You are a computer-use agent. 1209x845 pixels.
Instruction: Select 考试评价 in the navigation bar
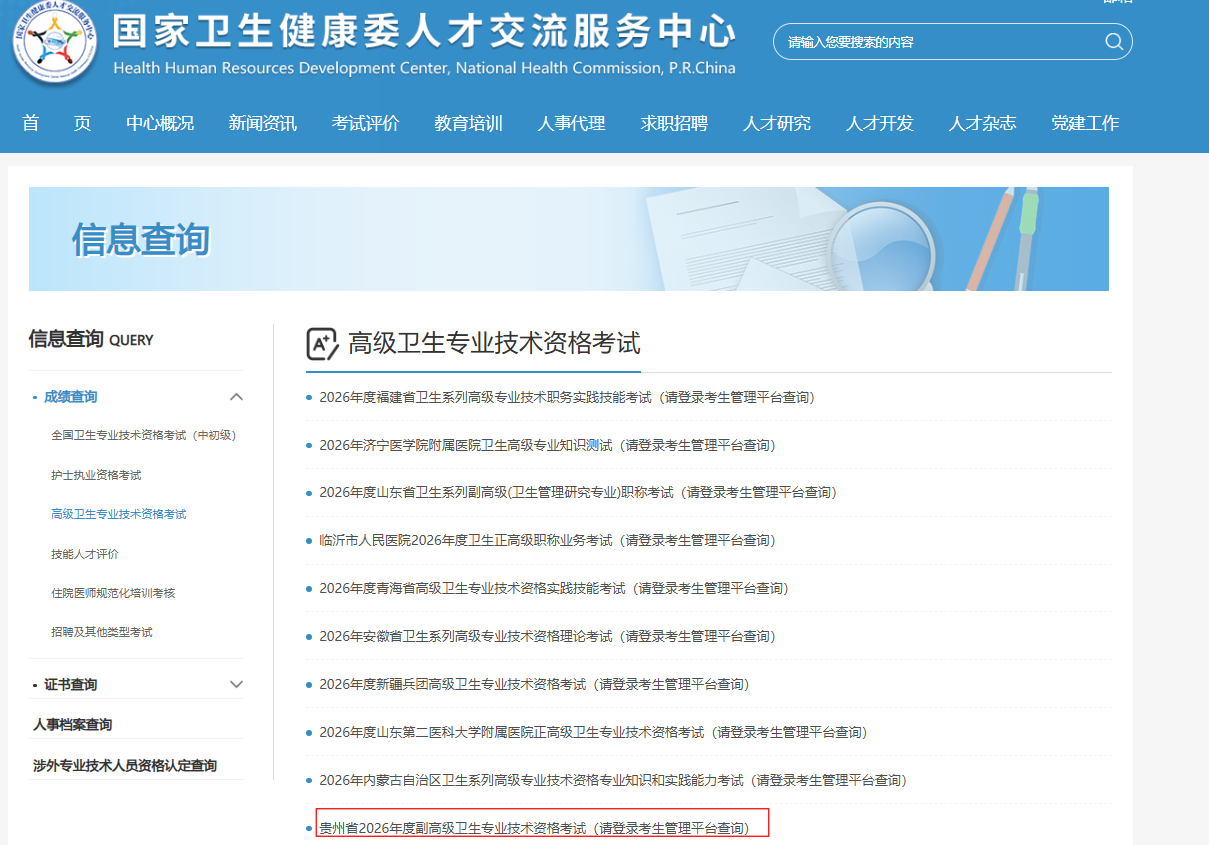click(366, 123)
